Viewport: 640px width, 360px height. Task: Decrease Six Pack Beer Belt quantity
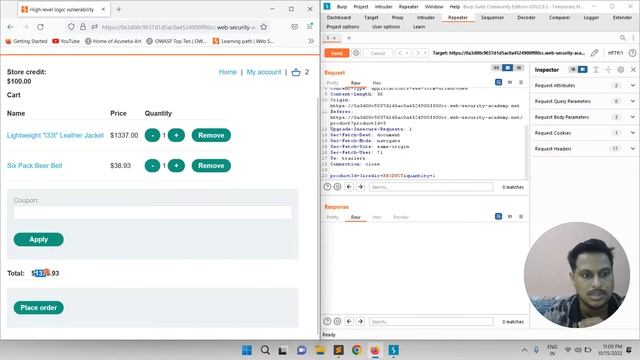(x=152, y=166)
